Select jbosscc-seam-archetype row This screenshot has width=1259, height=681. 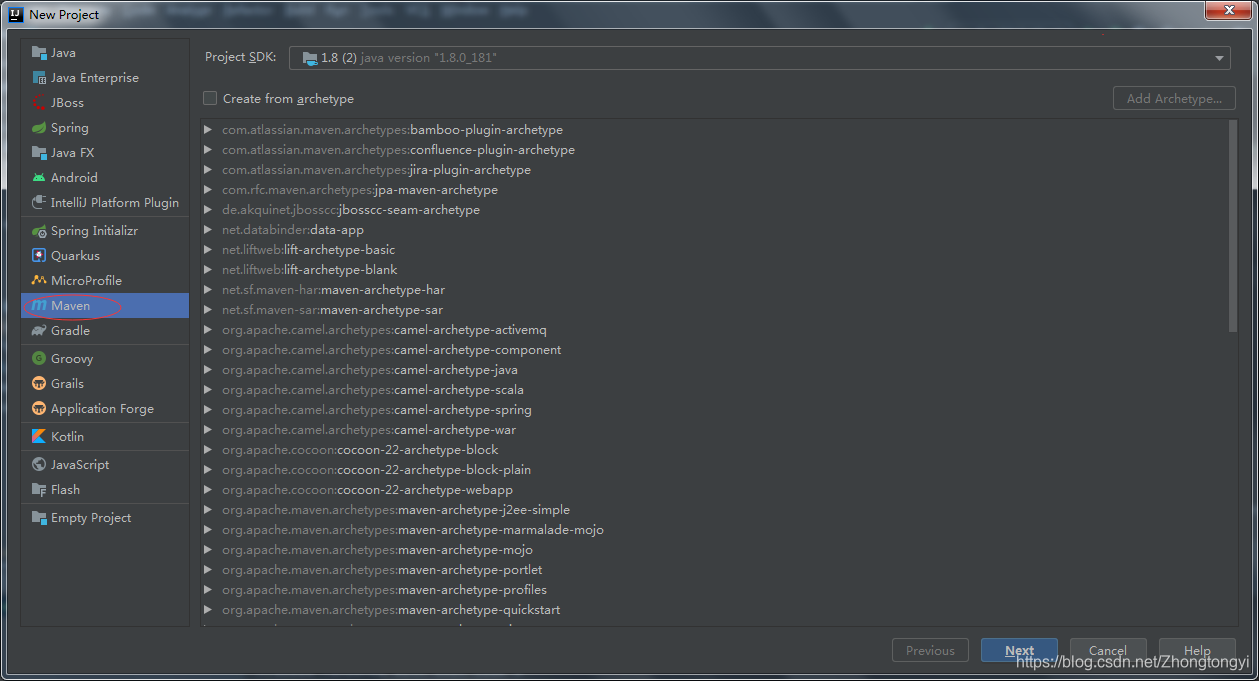[x=713, y=210]
